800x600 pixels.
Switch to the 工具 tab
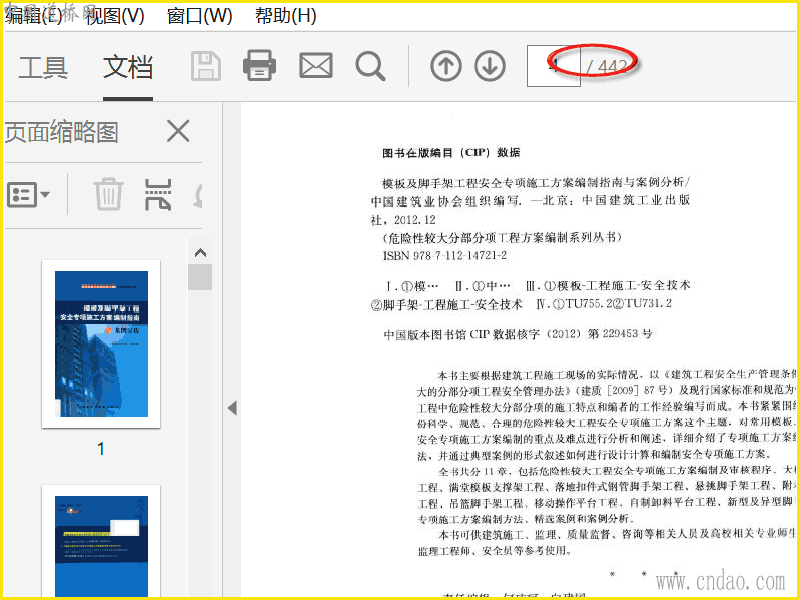(x=43, y=67)
